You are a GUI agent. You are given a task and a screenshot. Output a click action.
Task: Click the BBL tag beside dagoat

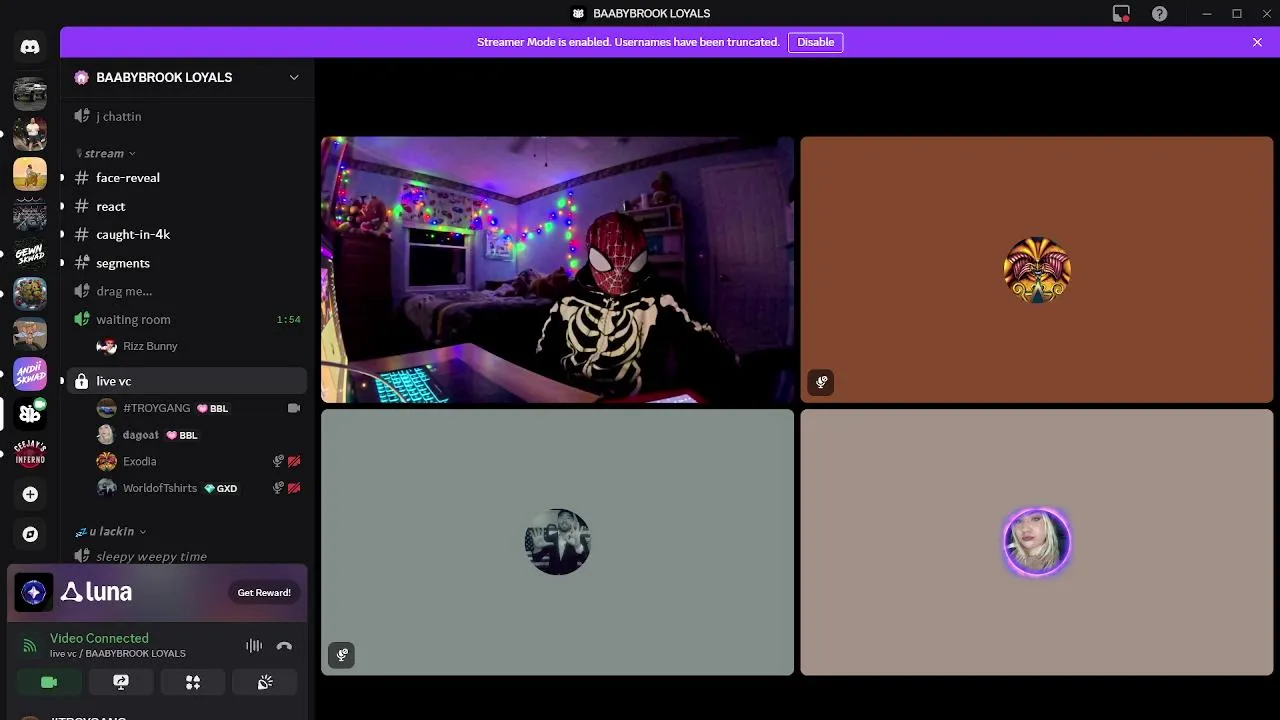(x=182, y=435)
